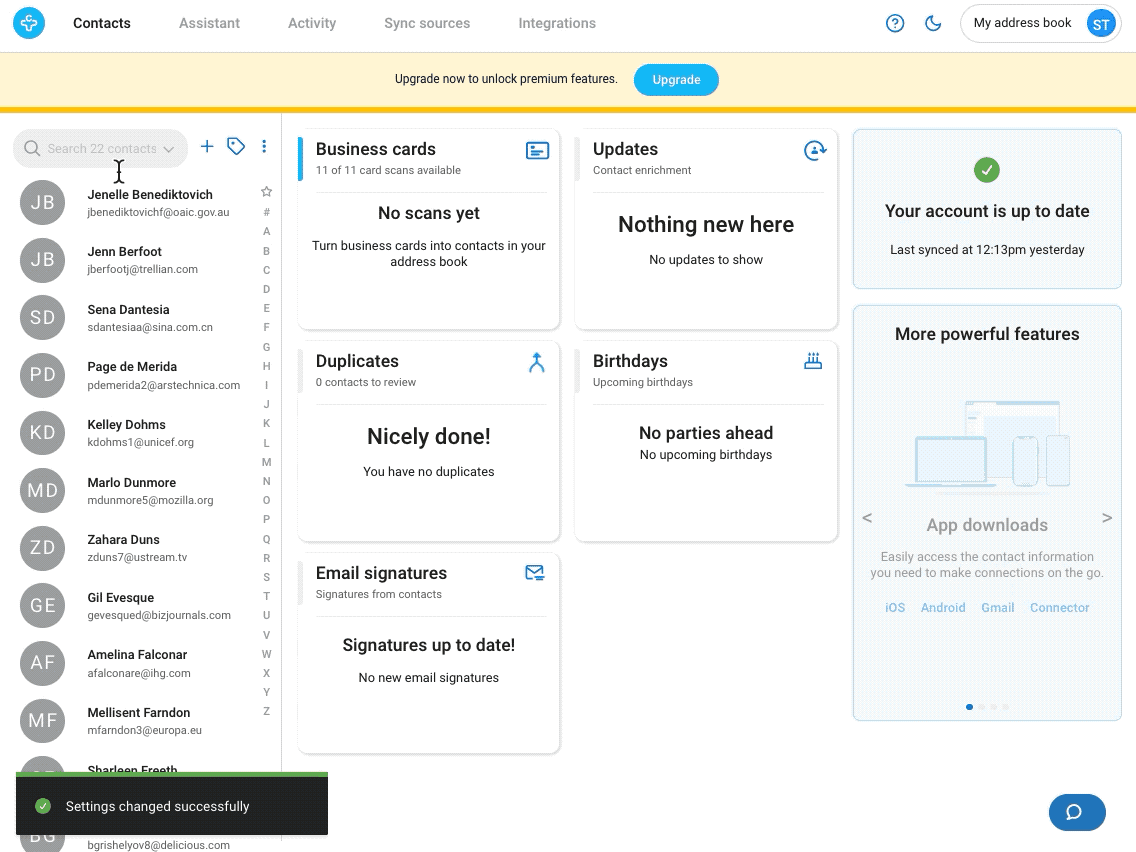
Task: Click in the Search 22 contacts field
Action: (x=100, y=149)
